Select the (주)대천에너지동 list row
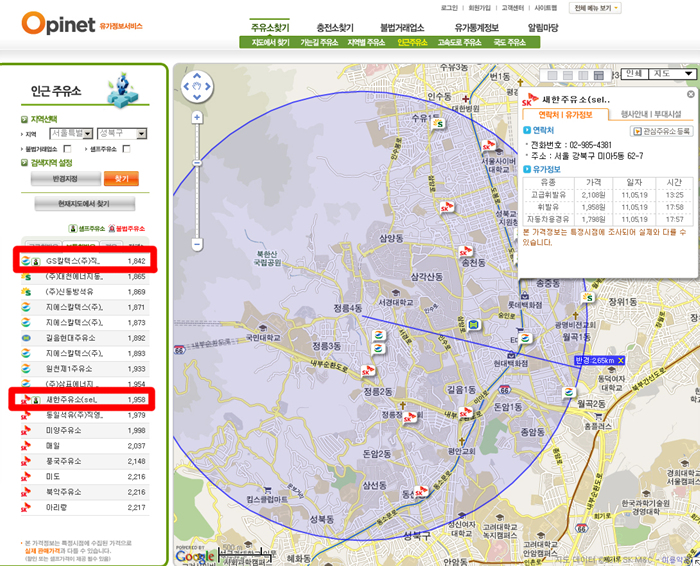This screenshot has height=566, width=700. click(x=85, y=276)
